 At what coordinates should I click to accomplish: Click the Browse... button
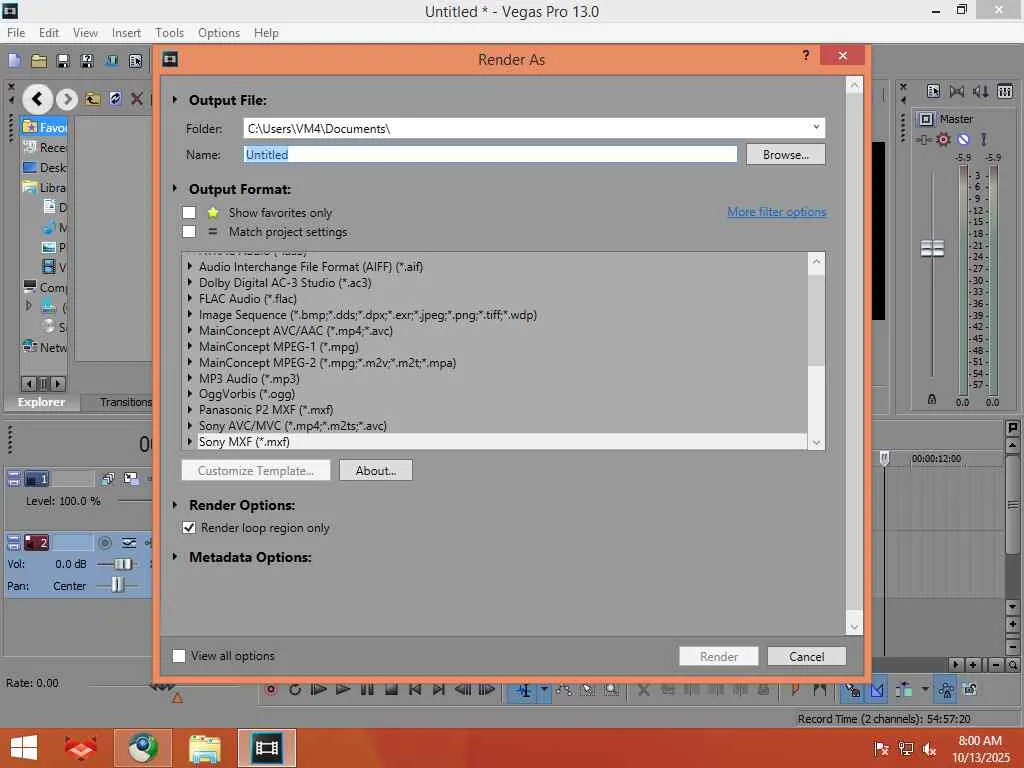click(x=786, y=155)
